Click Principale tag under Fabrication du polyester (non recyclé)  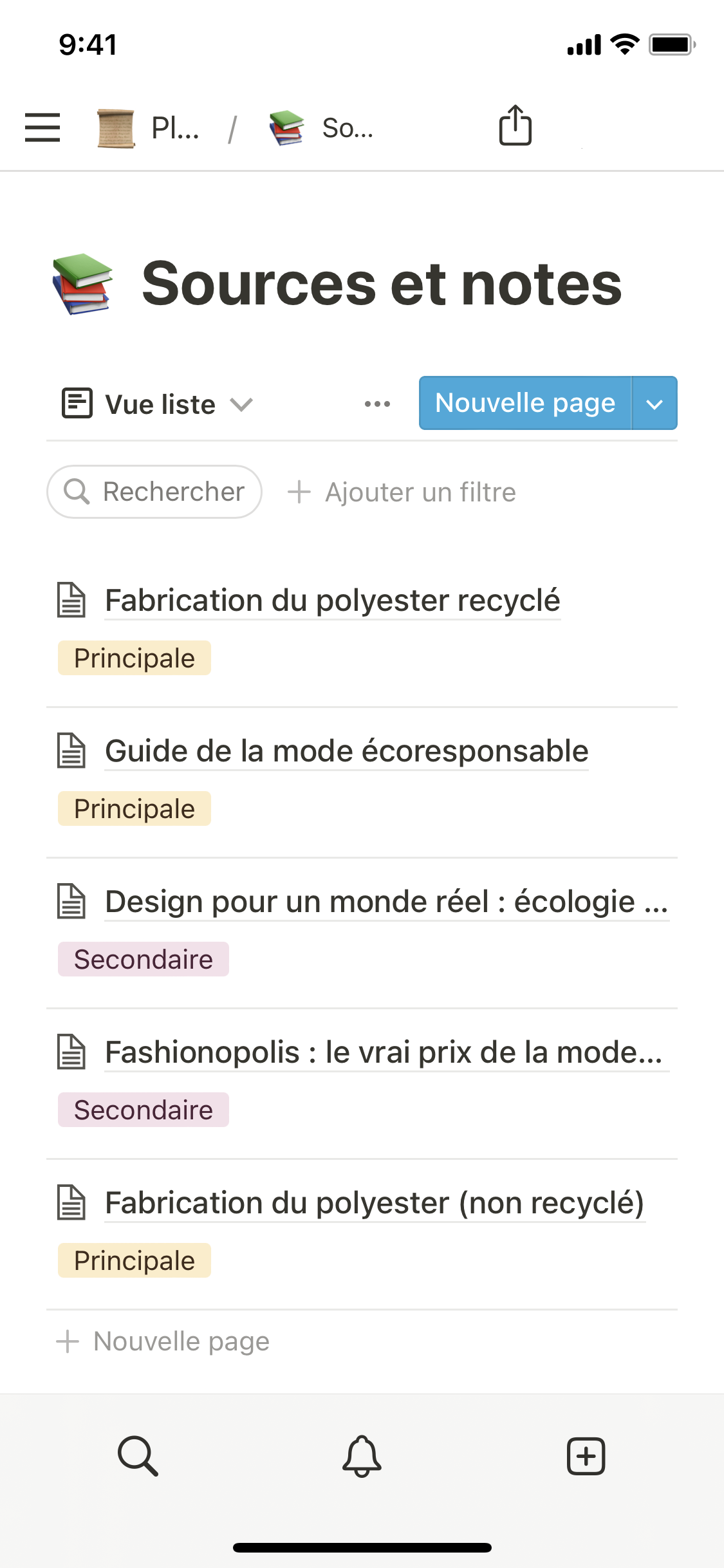[135, 1260]
